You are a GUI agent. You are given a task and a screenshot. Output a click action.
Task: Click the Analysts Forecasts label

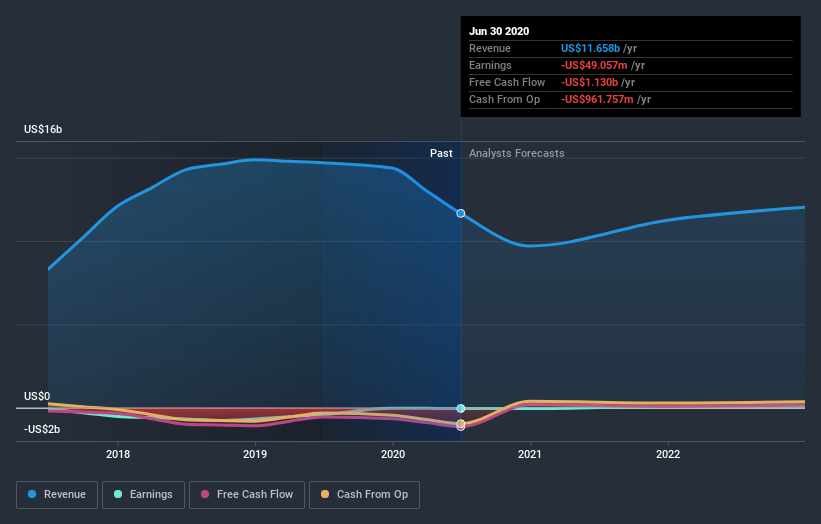pyautogui.click(x=517, y=153)
